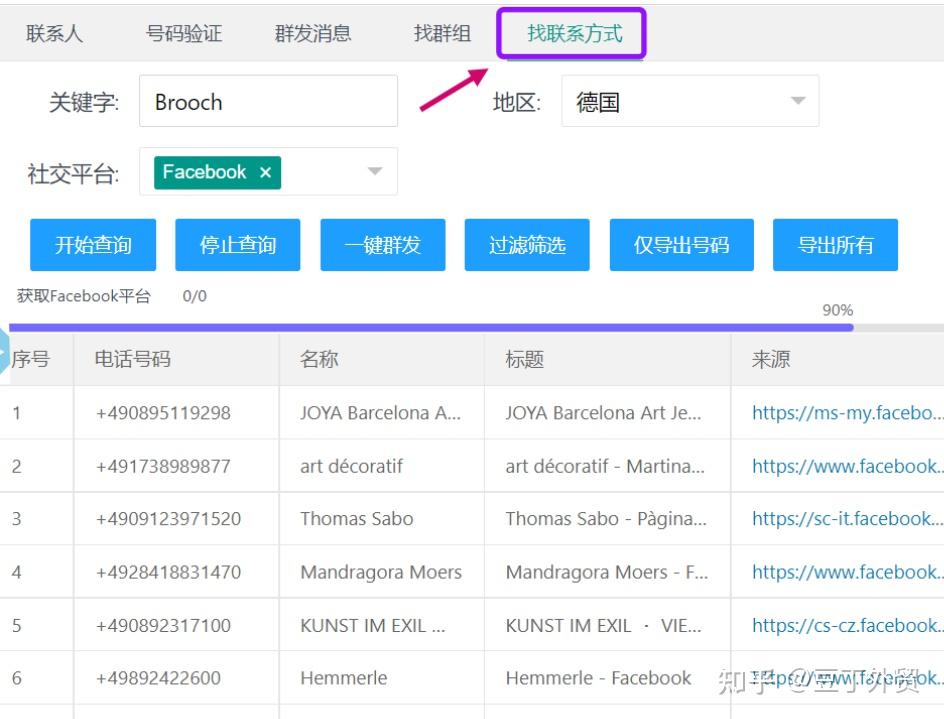Switch to the 联系人 tab
The height and width of the screenshot is (719, 944).
(x=54, y=33)
